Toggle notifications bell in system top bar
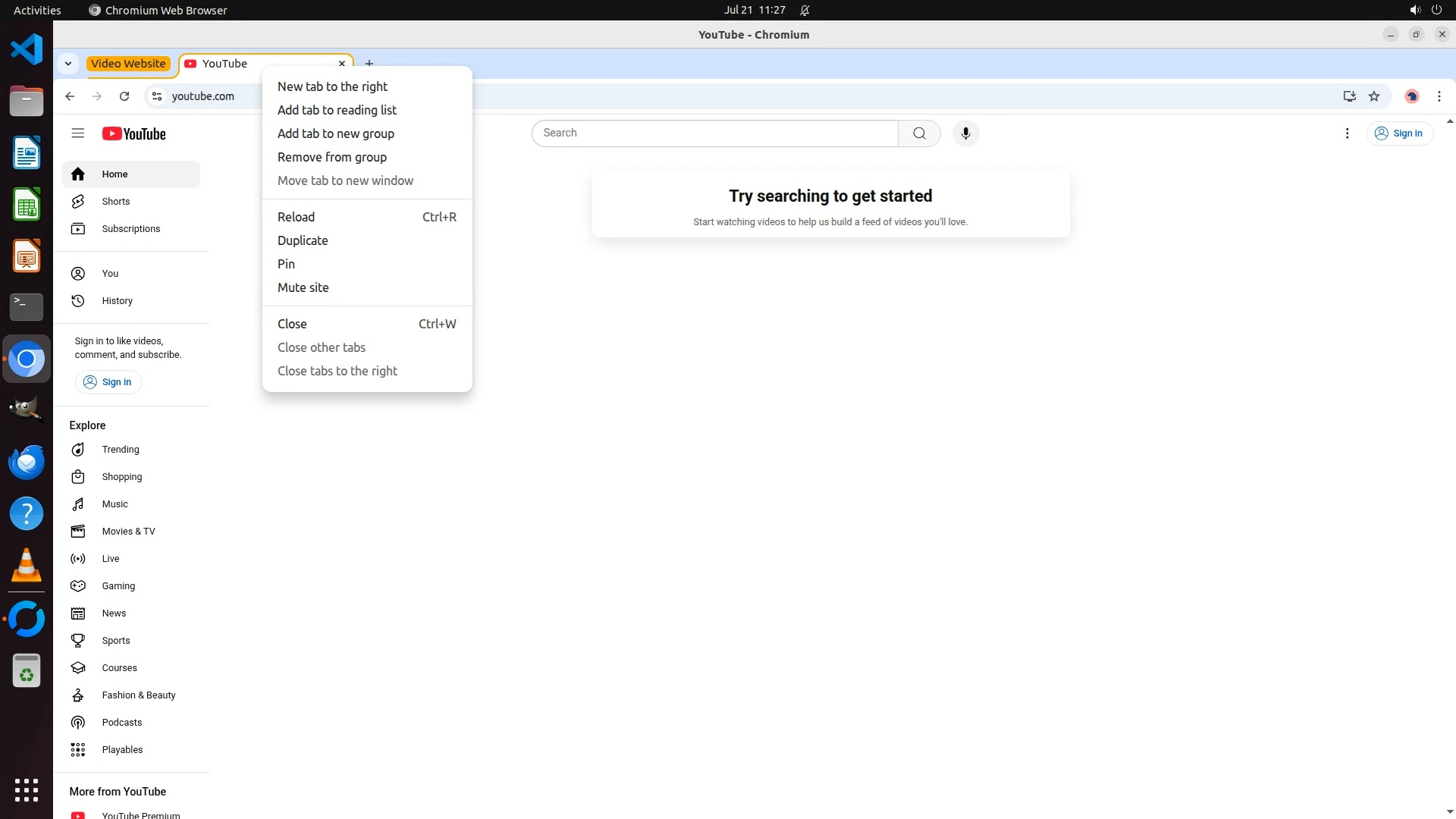This screenshot has height=819, width=1456. 805,11
